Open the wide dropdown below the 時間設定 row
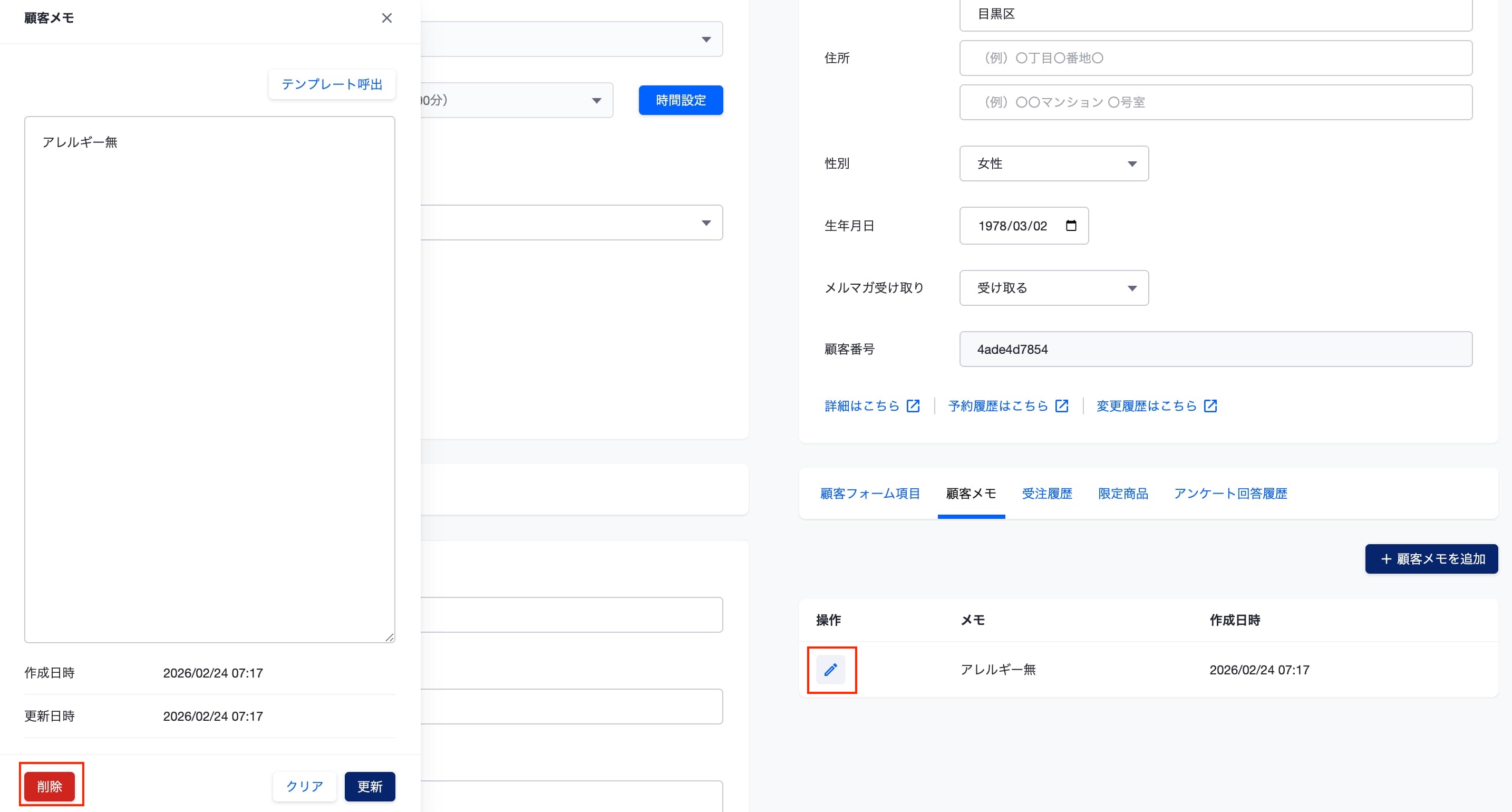Image resolution: width=1512 pixels, height=812 pixels. coord(571,222)
